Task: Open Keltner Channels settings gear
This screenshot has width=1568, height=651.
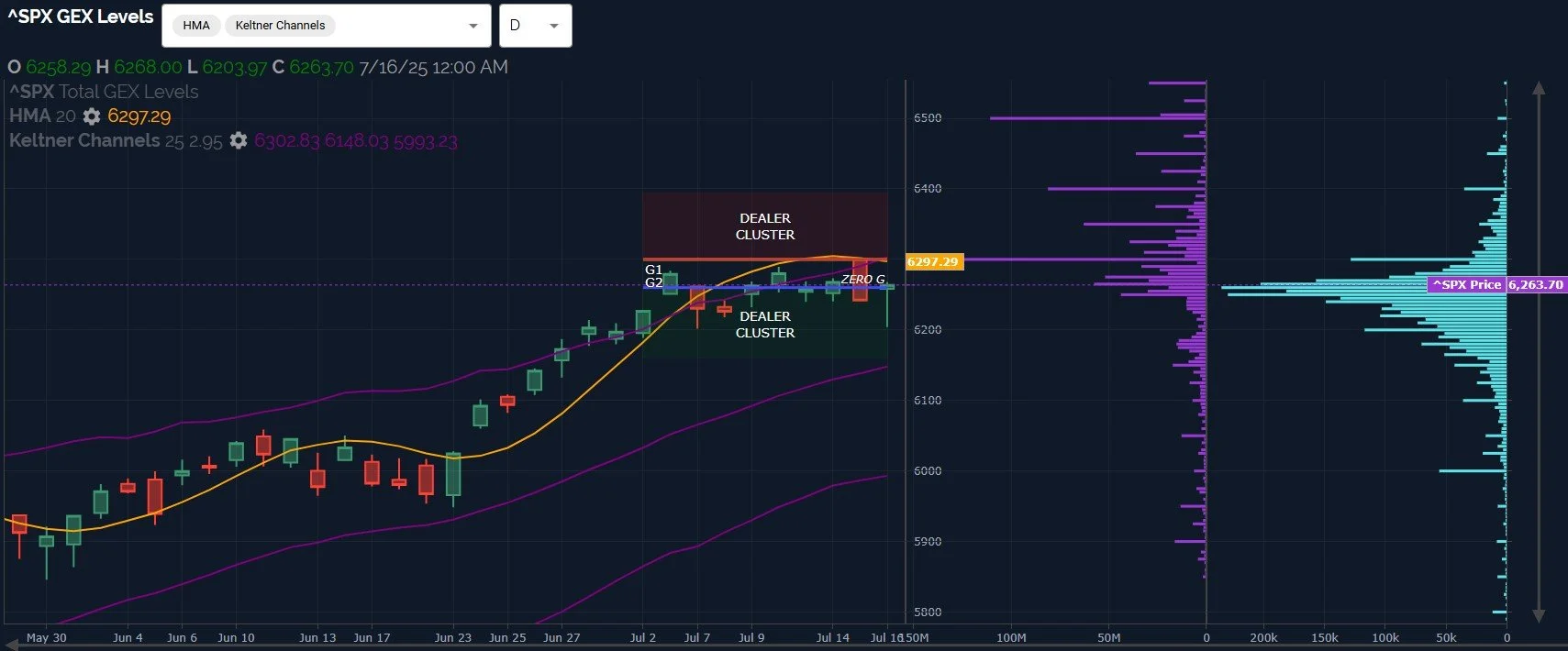Action: 239,140
